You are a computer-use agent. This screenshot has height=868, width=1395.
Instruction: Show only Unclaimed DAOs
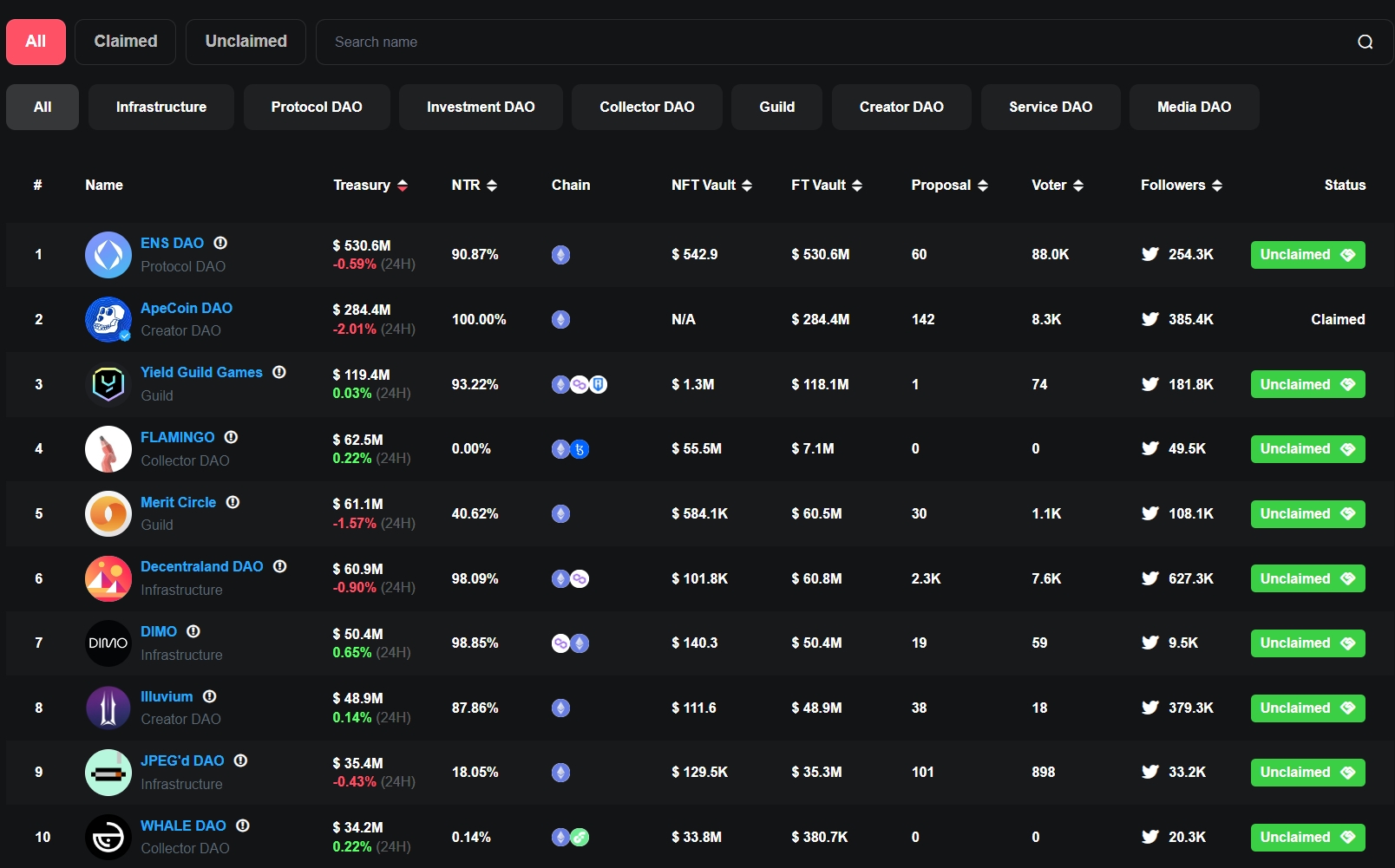246,42
